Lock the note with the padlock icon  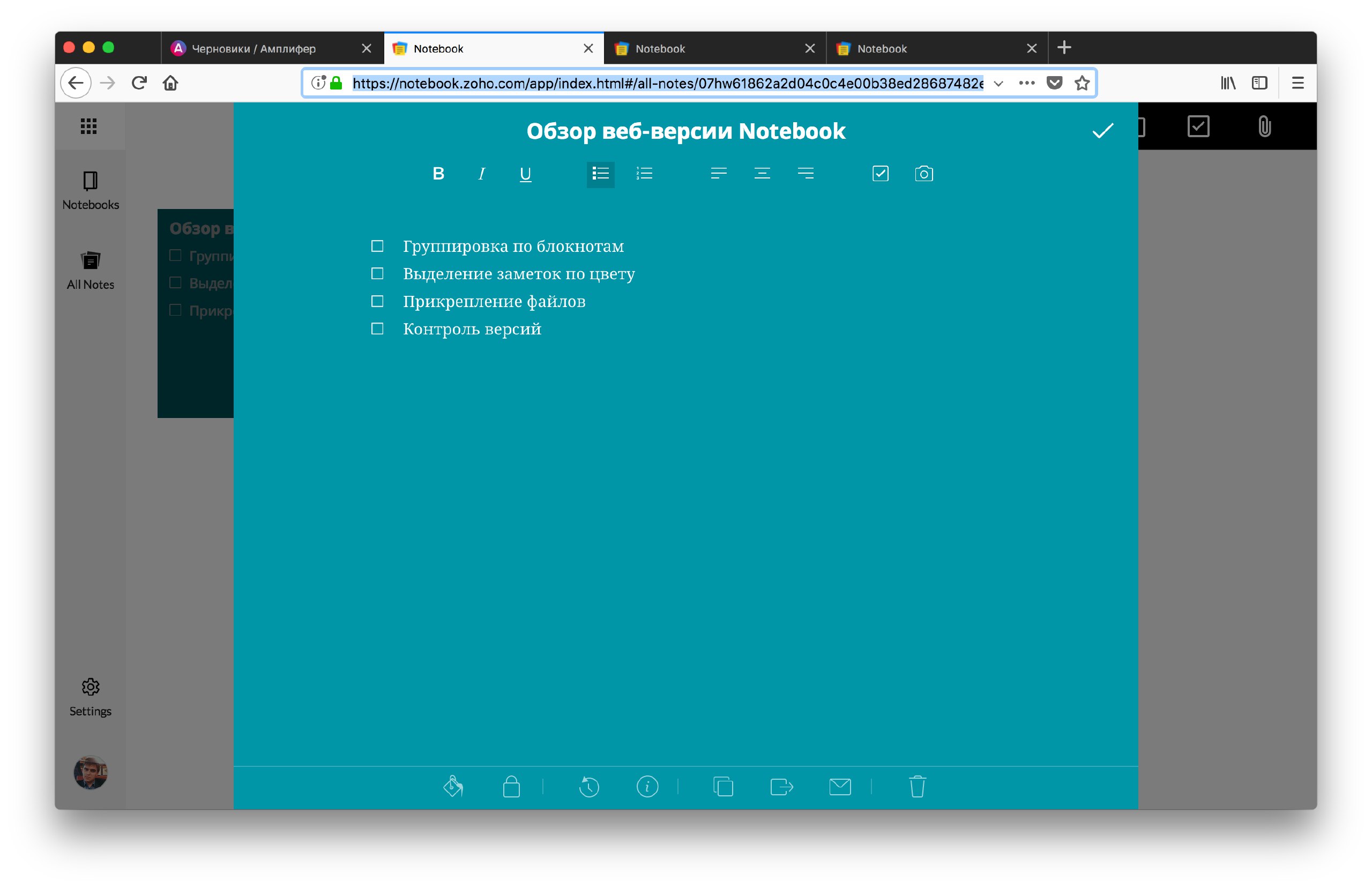pos(511,787)
